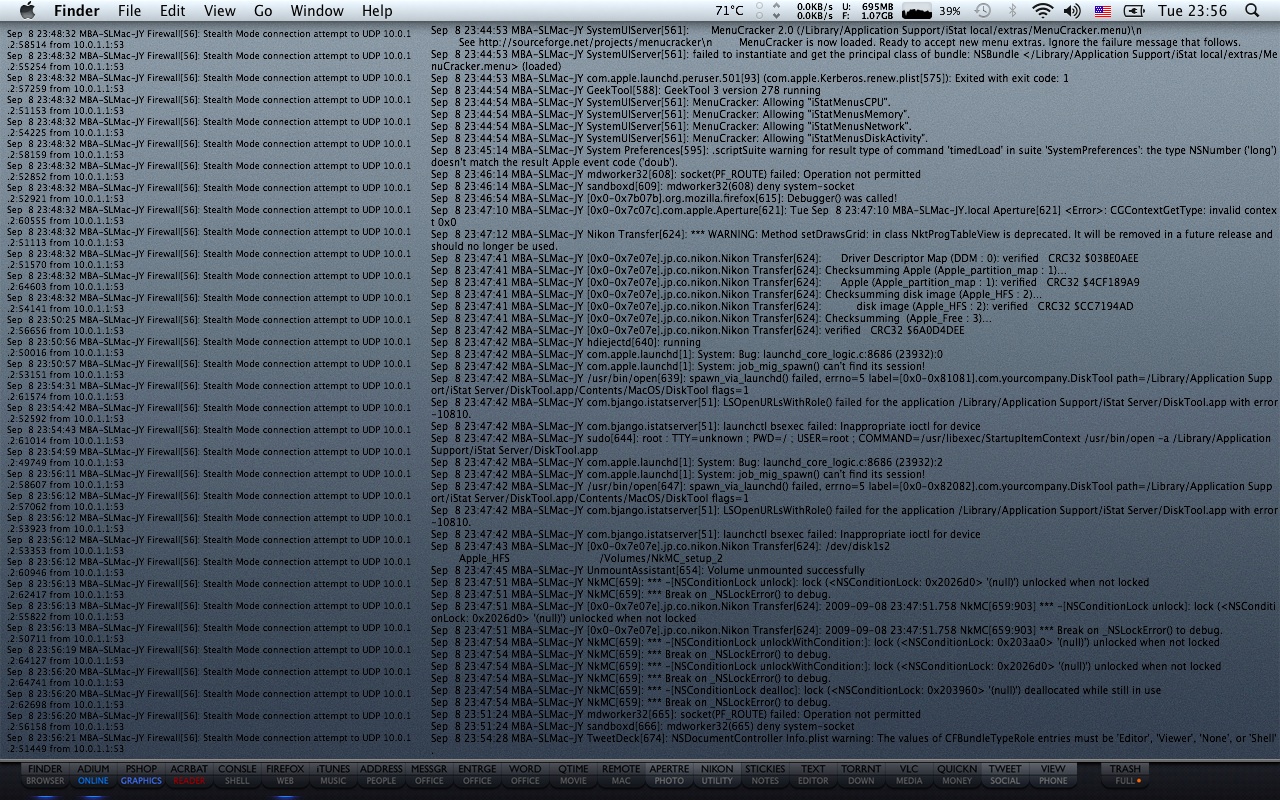Screen dimensions: 1280x800
Task: Click 'Debugger() was called!' firefox log line
Action: tap(664, 198)
